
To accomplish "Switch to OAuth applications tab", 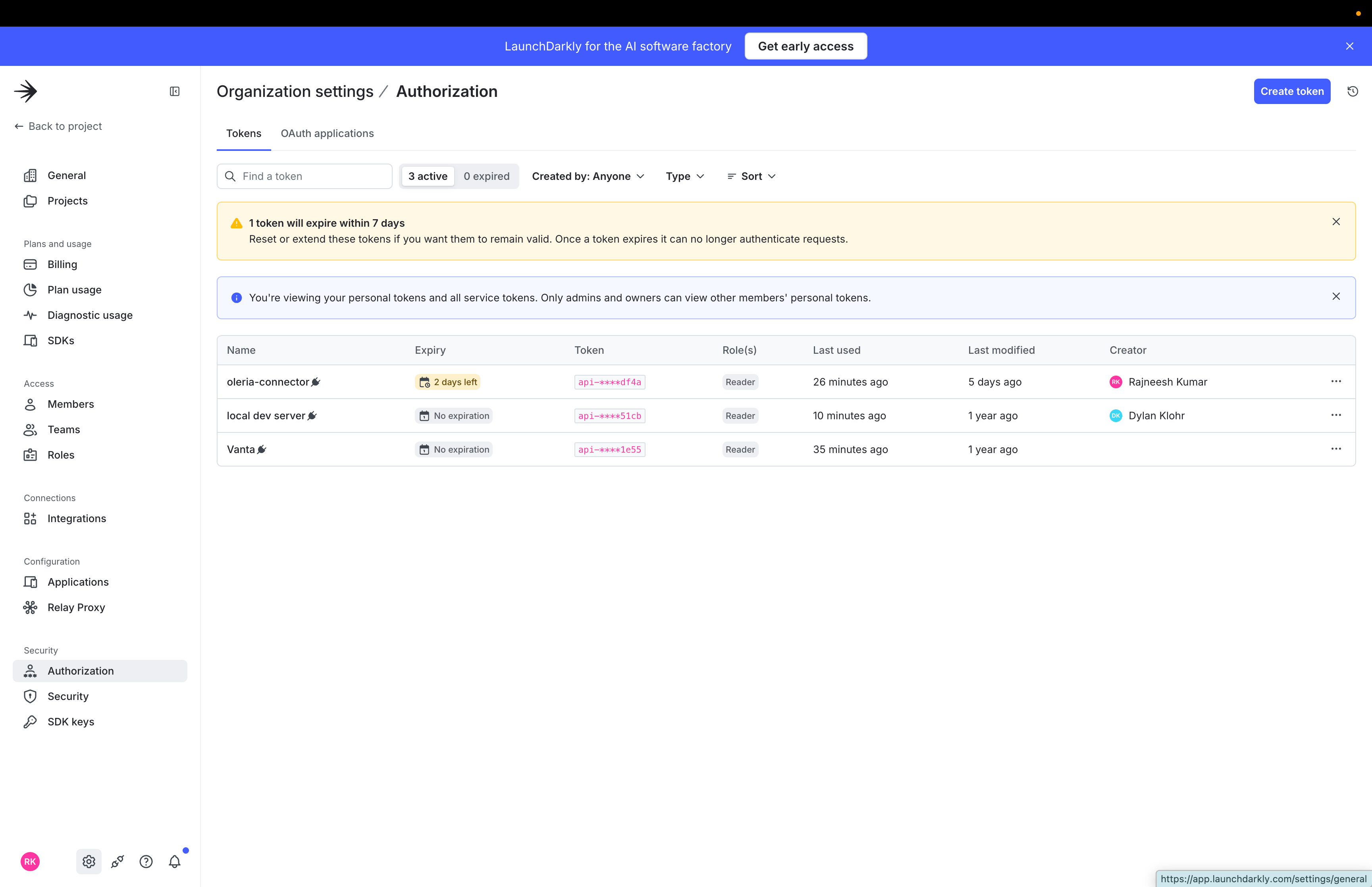I will tap(327, 133).
